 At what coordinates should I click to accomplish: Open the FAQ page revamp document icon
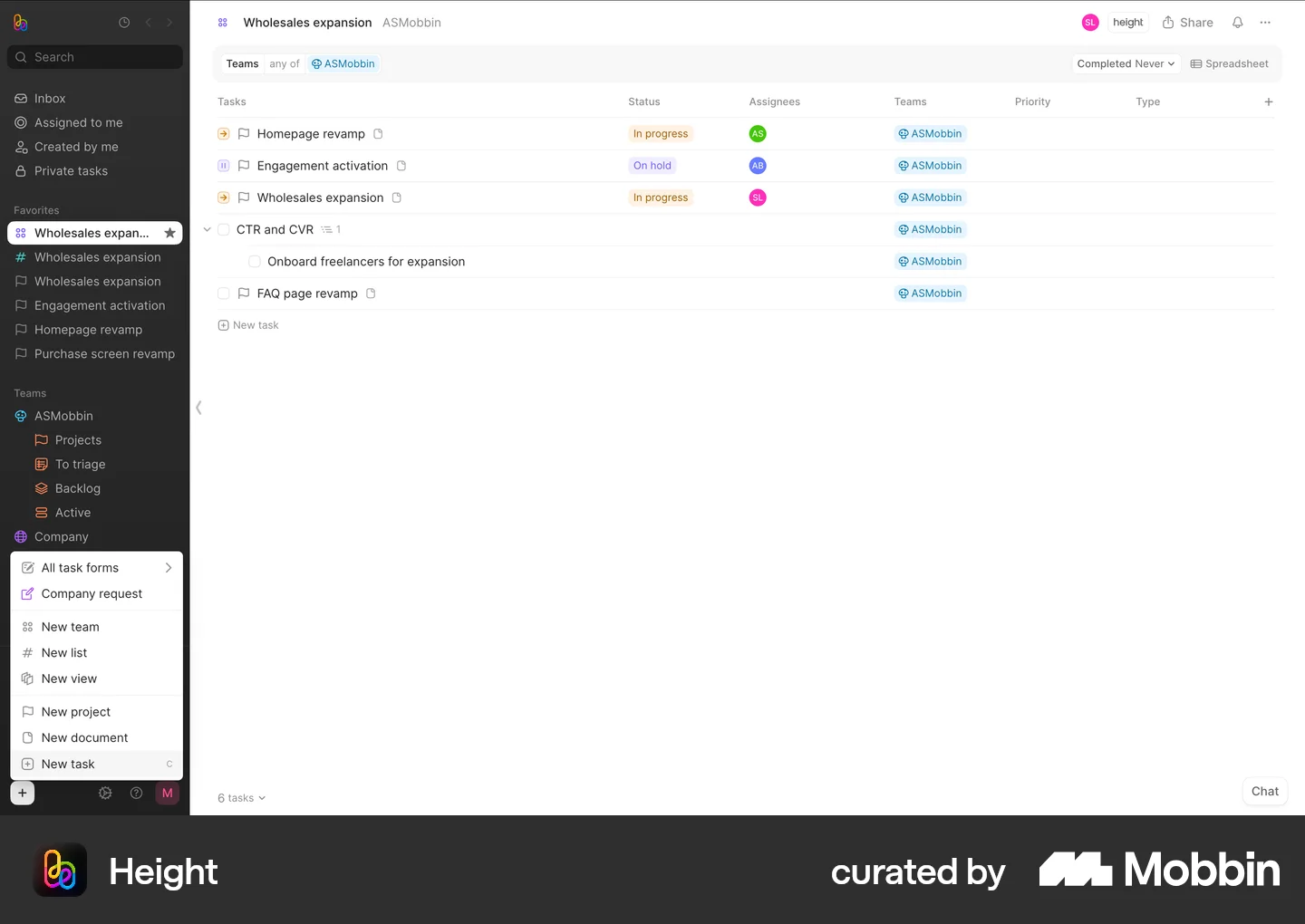(x=371, y=294)
